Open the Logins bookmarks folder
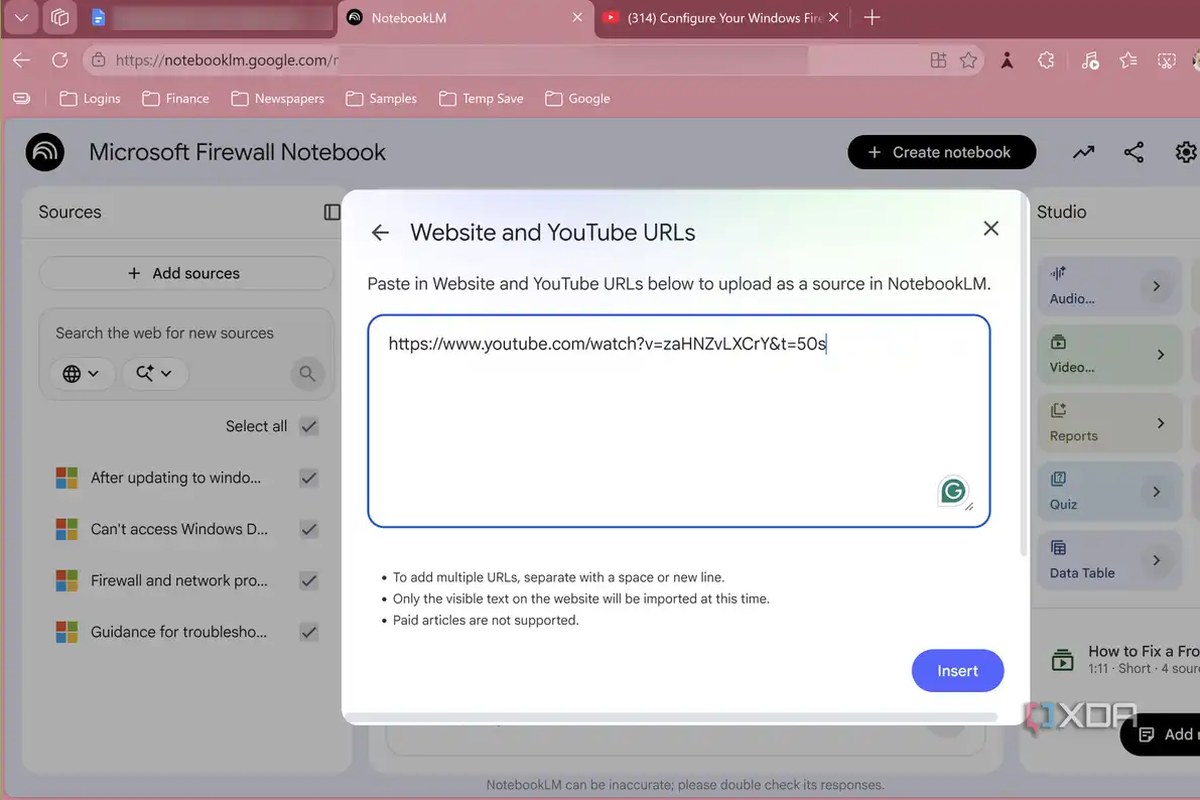Screen dimensions: 1200x800 coord(90,98)
